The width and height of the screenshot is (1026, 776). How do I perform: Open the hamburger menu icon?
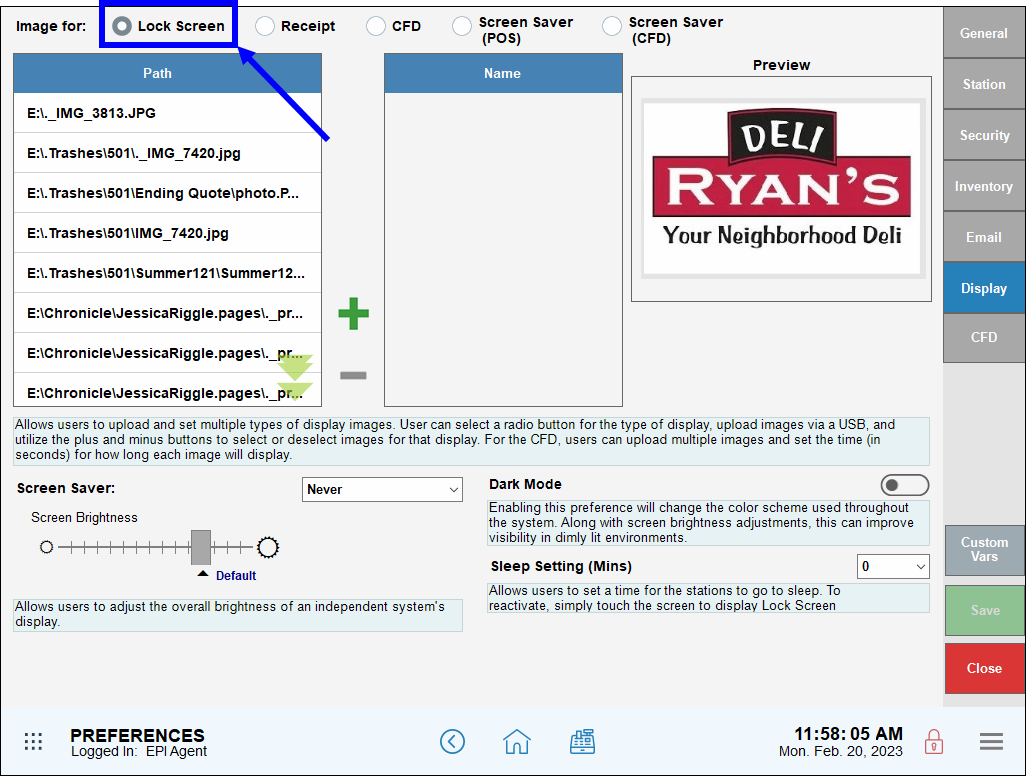991,741
